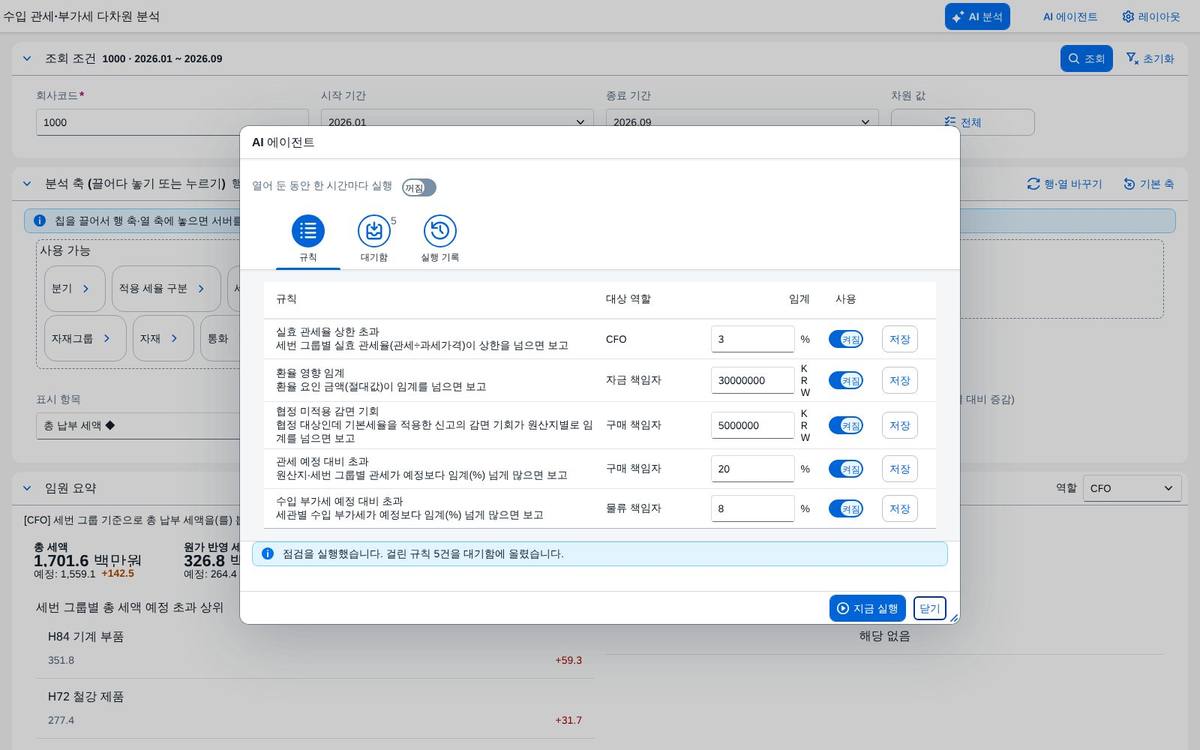The height and width of the screenshot is (750, 1200).
Task: Open the 대기함 inbox icon tab
Action: (374, 231)
